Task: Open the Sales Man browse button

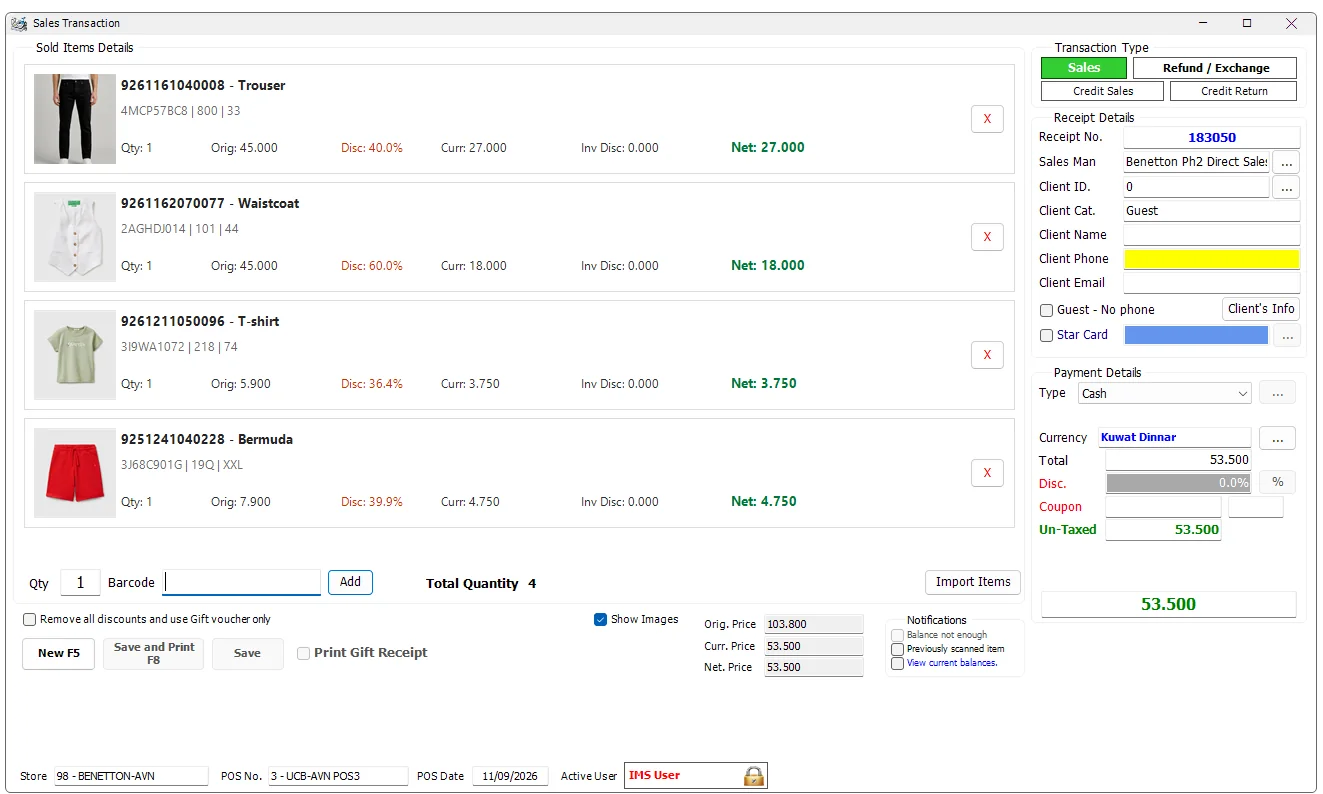Action: (1286, 162)
